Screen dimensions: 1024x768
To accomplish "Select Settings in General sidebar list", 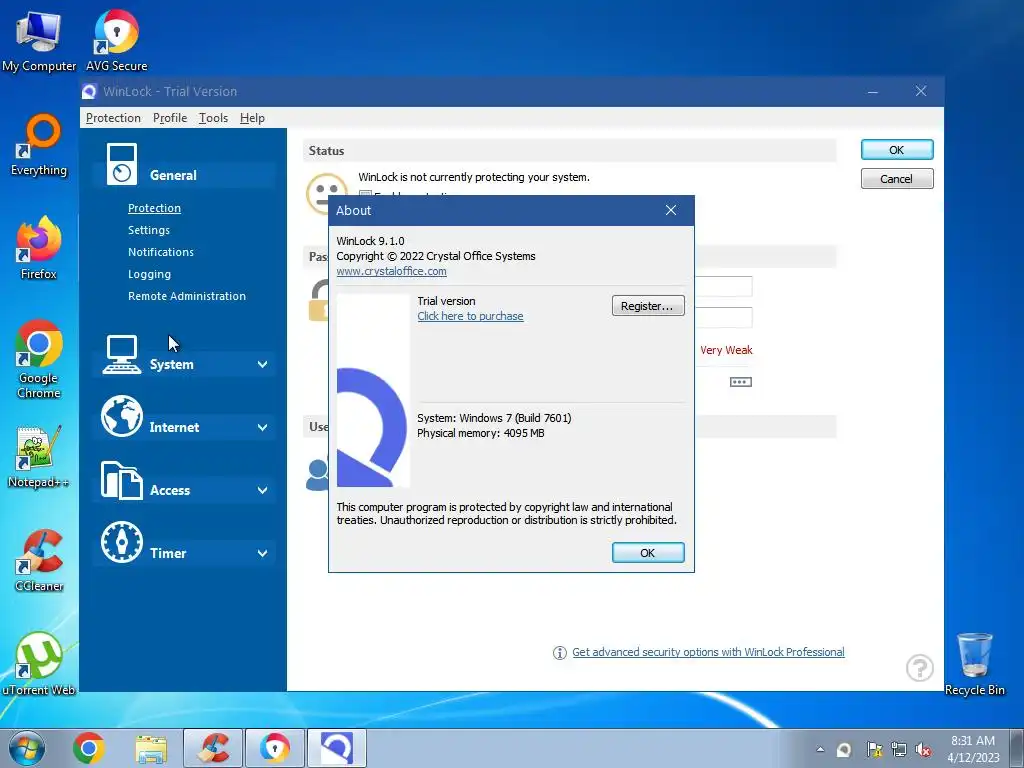I will [x=149, y=230].
